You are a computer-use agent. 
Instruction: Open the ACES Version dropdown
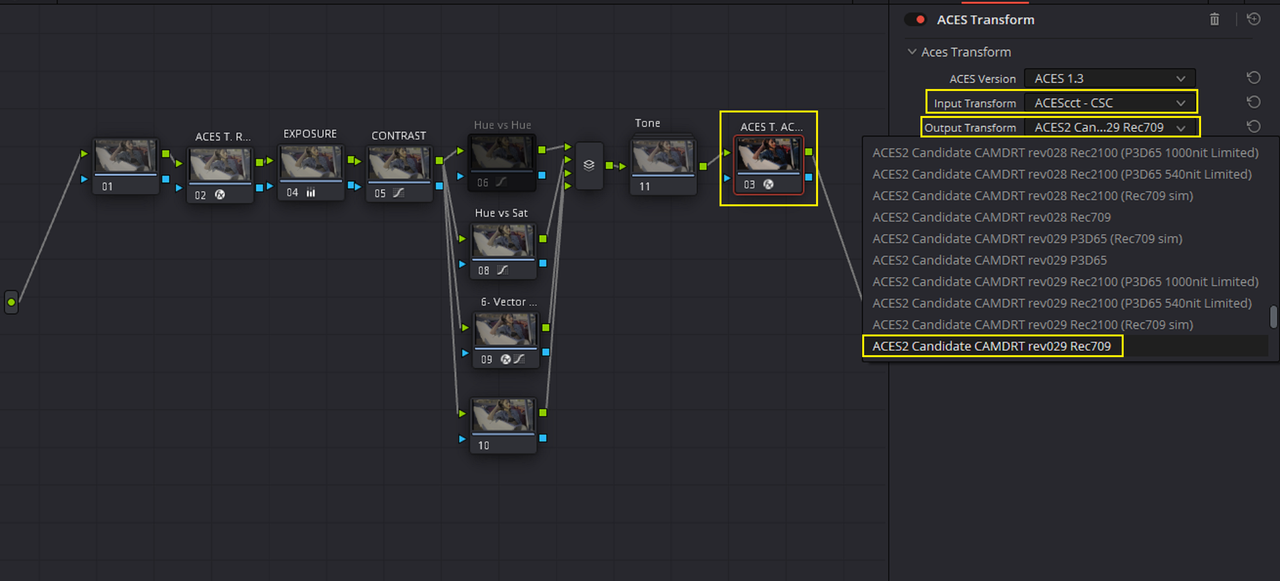1110,78
